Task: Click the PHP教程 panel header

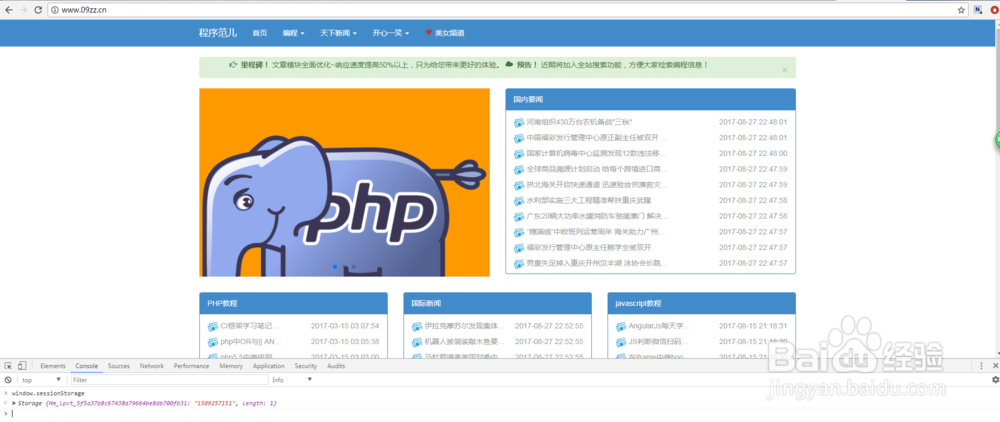Action: click(293, 303)
